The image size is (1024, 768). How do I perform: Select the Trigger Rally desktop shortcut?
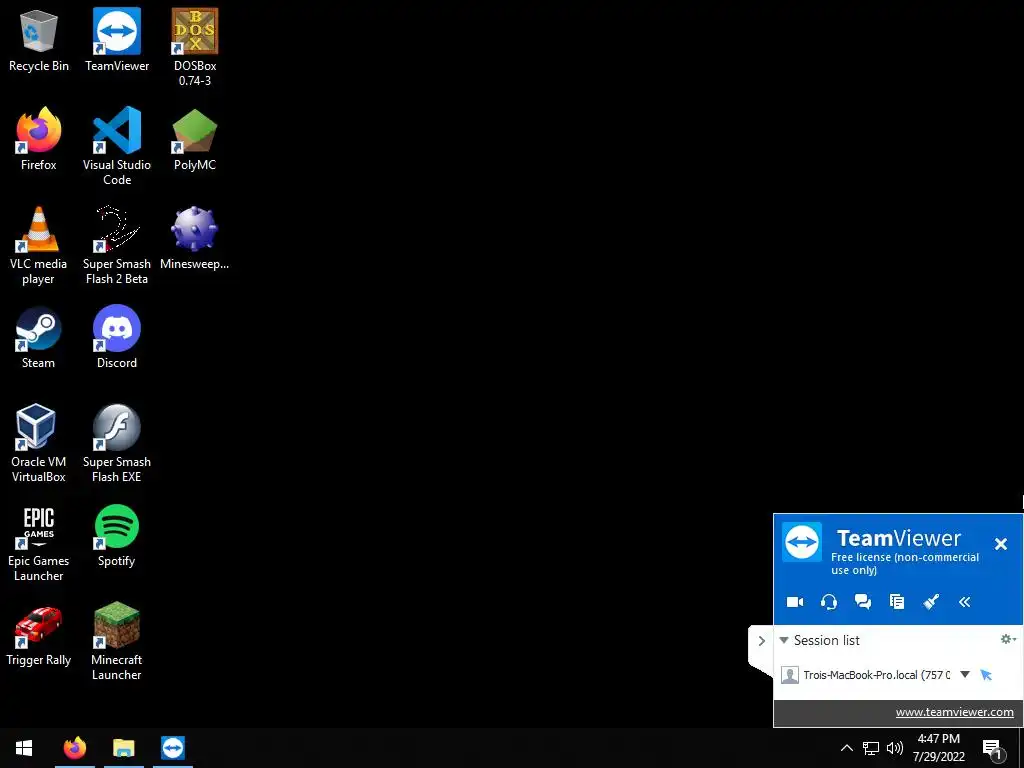coord(39,635)
